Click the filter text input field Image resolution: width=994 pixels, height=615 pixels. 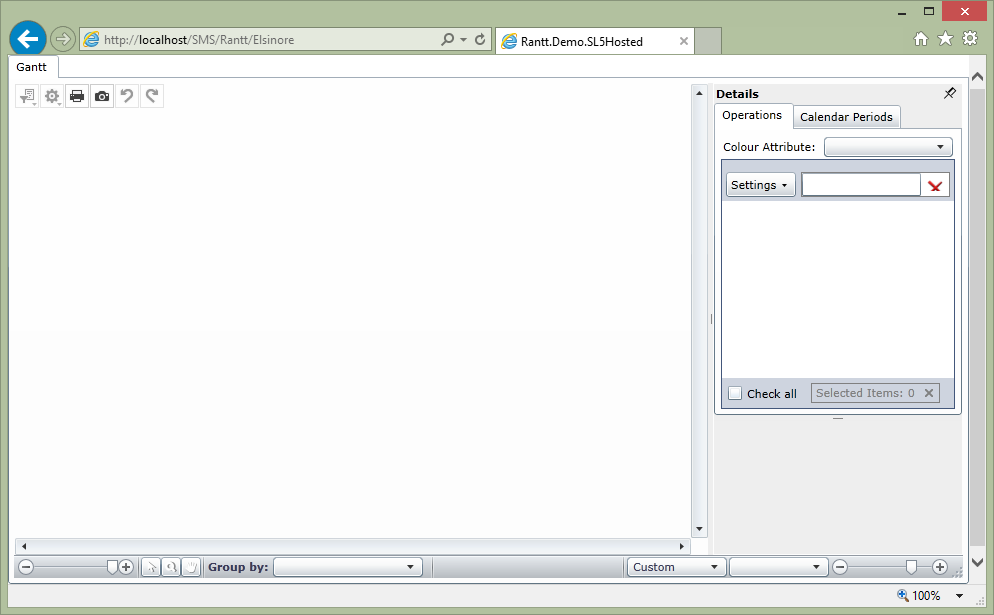coord(860,185)
